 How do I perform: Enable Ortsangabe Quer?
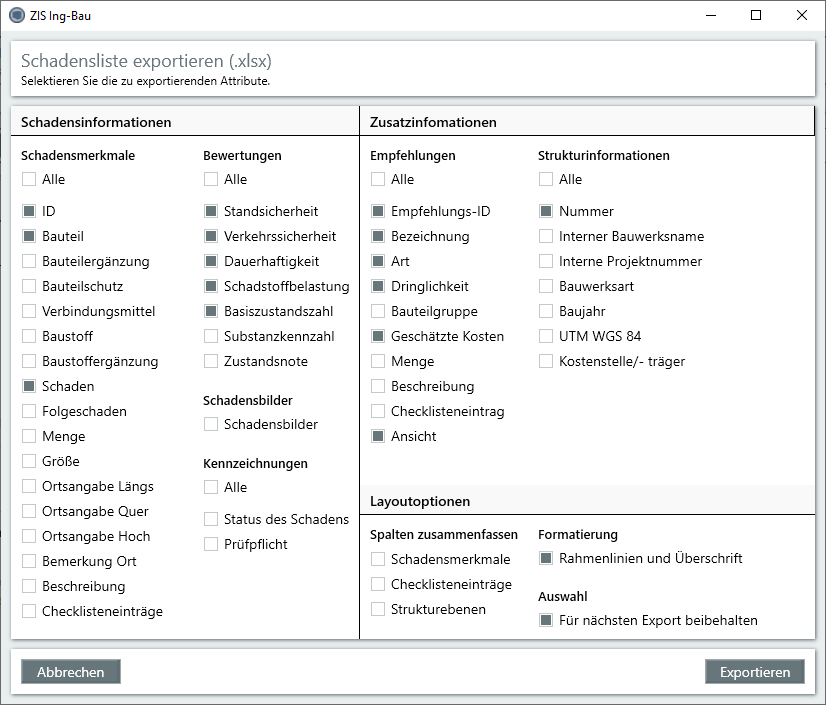tap(29, 511)
